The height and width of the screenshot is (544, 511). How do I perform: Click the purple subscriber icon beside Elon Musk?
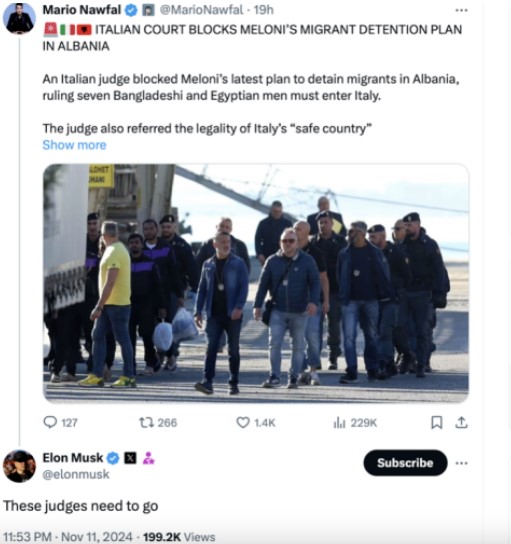click(x=148, y=458)
